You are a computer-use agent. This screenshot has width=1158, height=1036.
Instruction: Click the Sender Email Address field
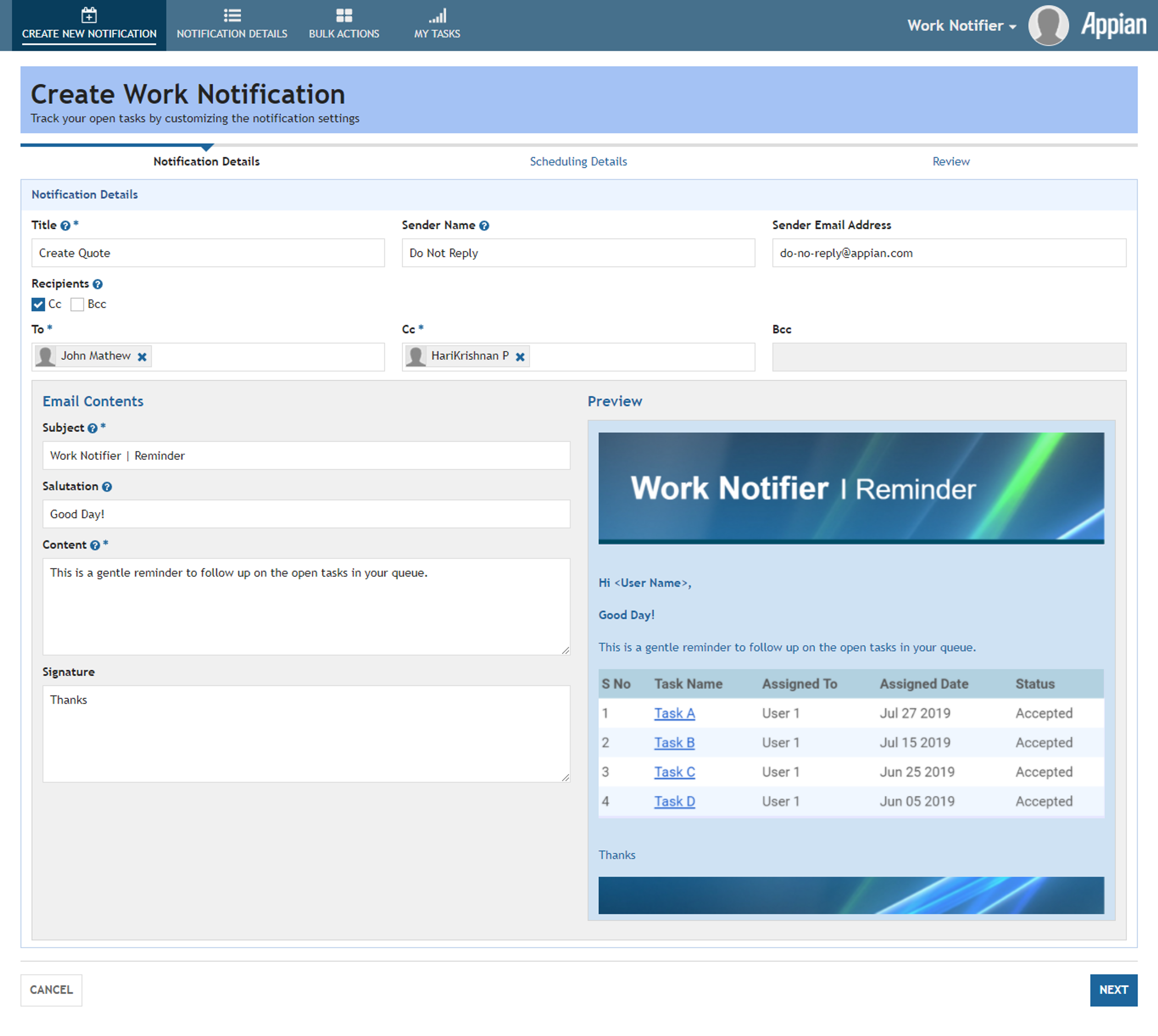(949, 253)
